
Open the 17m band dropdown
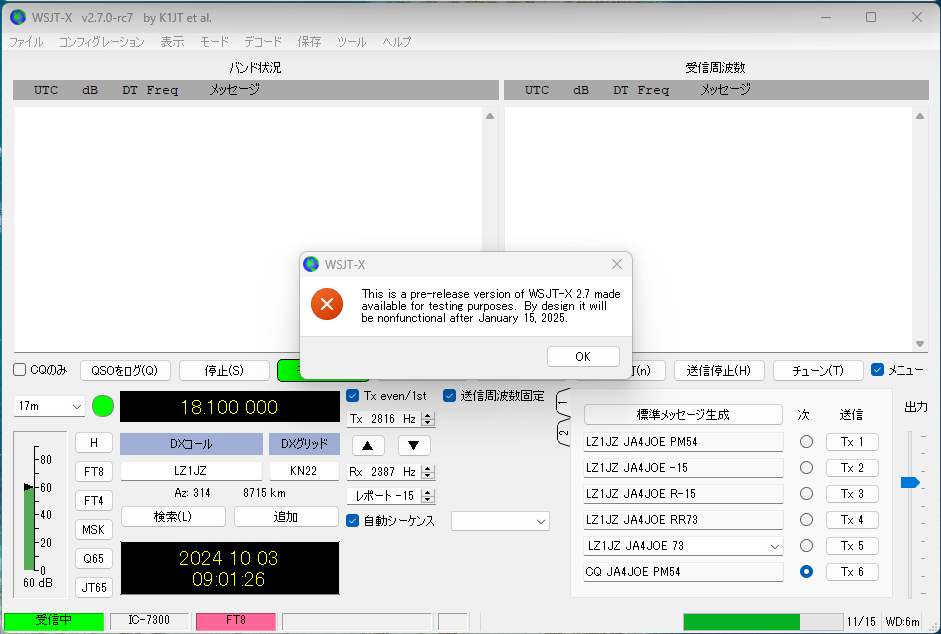click(49, 406)
